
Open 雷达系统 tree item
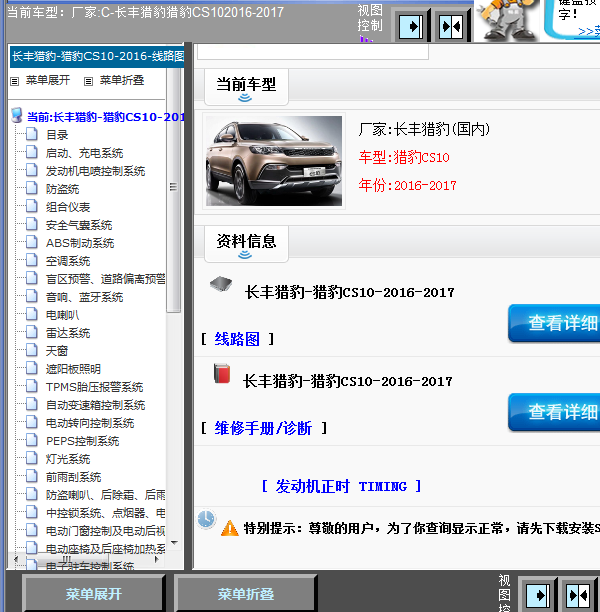[x=68, y=333]
